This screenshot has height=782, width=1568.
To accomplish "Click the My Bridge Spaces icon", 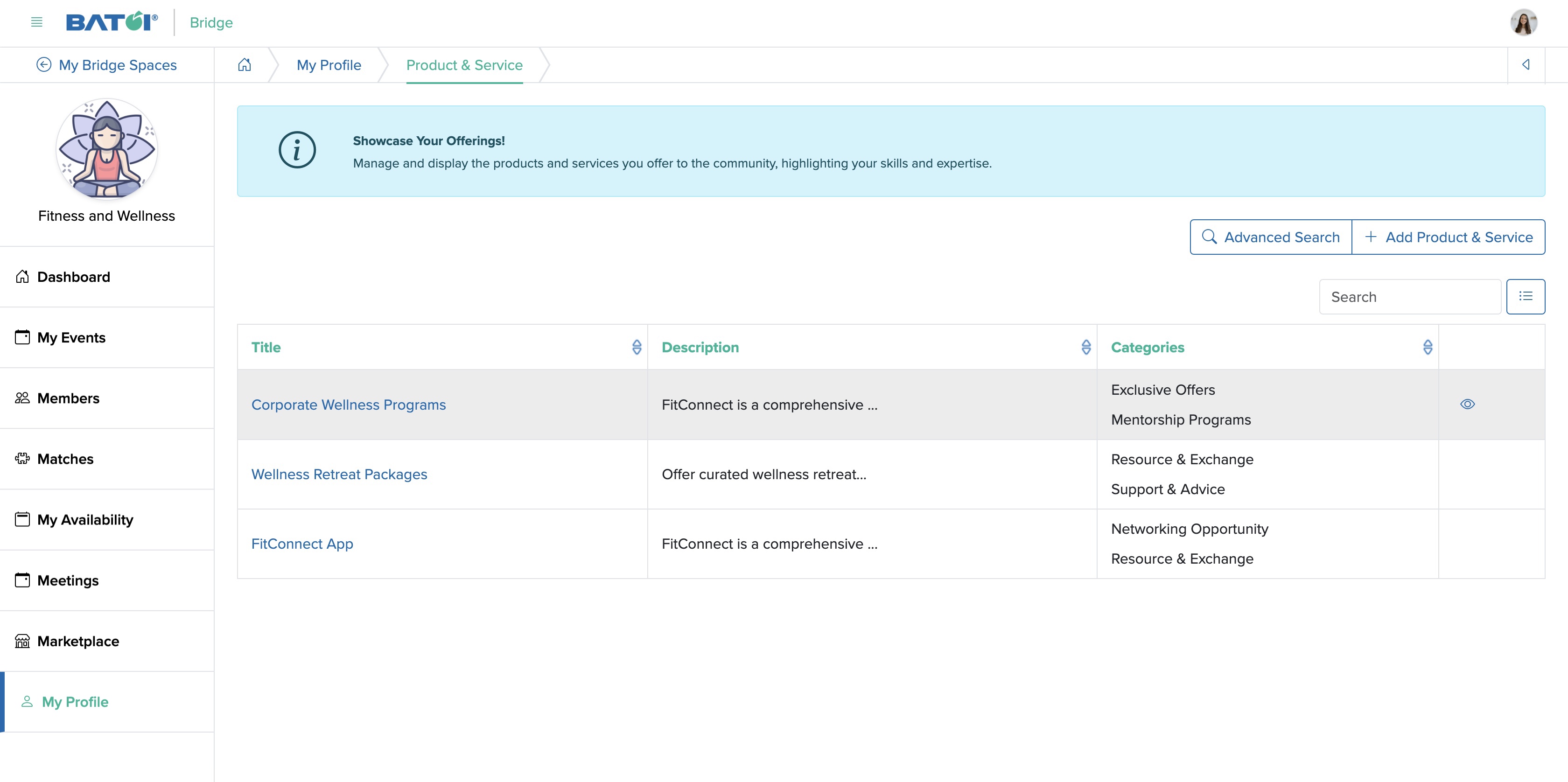I will coord(44,64).
